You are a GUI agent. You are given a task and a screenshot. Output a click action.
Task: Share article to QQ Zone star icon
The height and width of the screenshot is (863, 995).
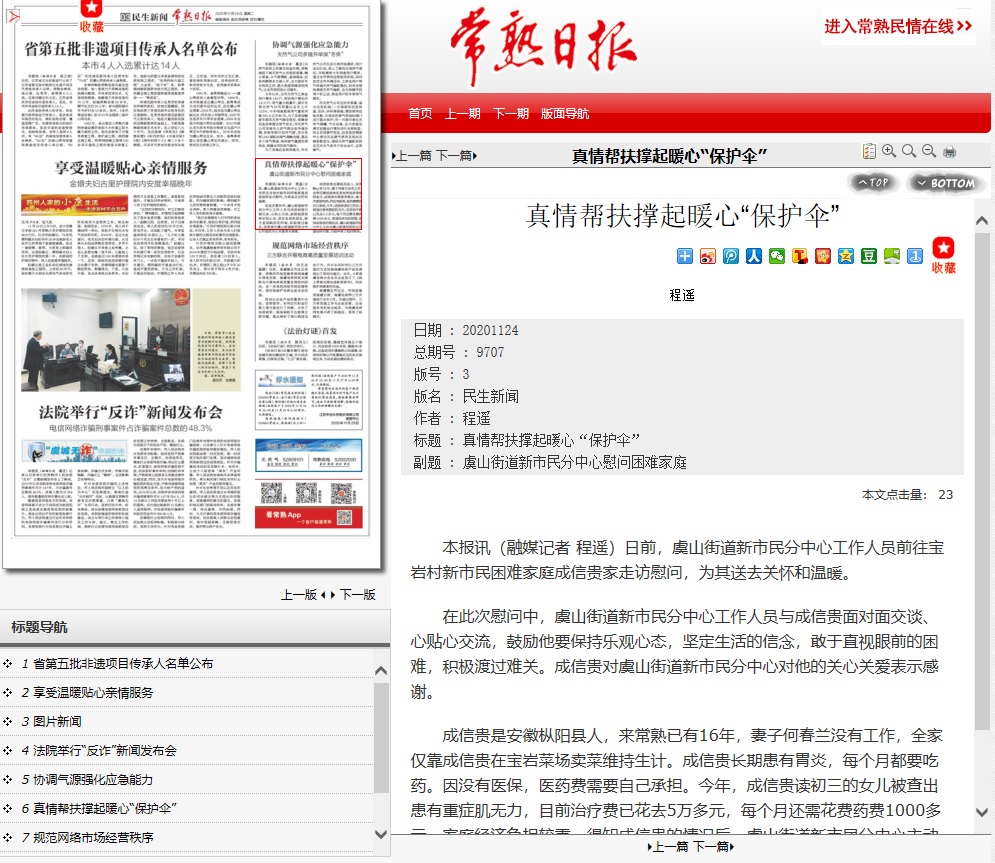(846, 256)
